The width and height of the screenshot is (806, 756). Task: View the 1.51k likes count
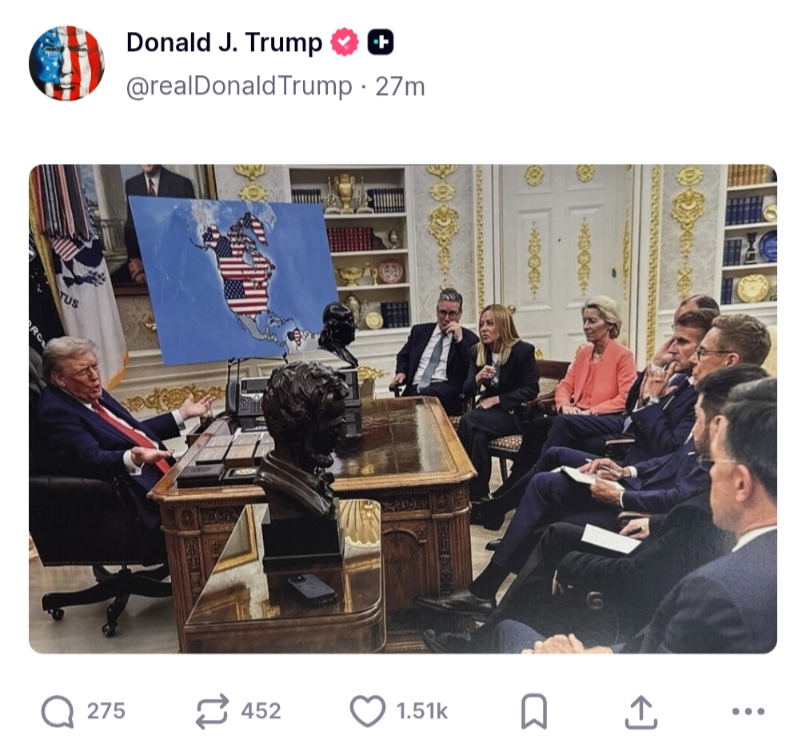(422, 711)
